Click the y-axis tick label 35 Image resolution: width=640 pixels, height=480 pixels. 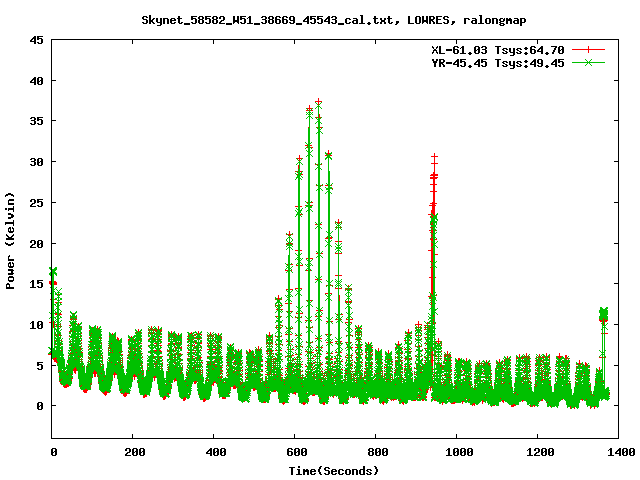36,121
